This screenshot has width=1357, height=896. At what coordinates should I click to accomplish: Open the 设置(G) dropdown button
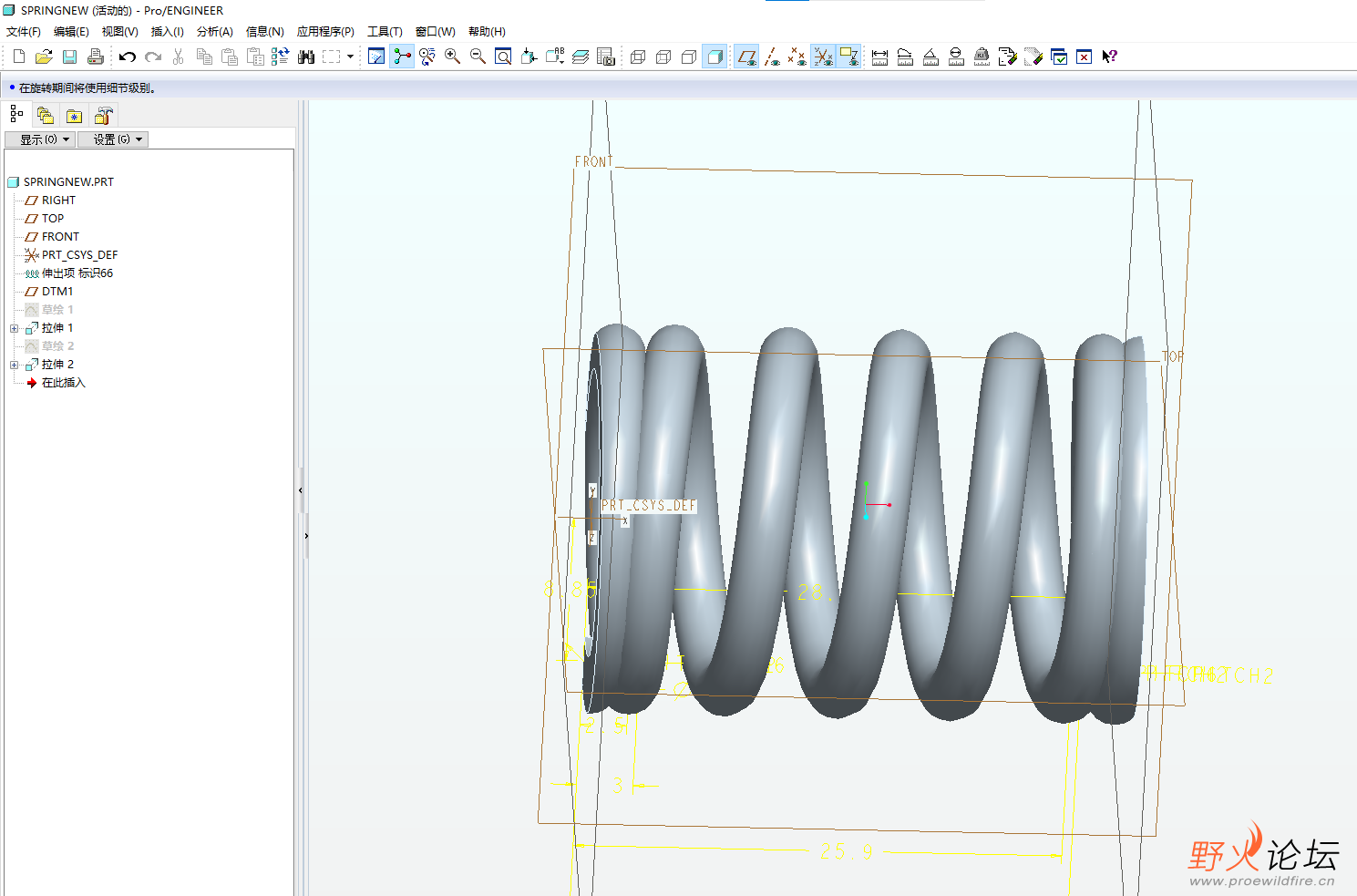(113, 139)
